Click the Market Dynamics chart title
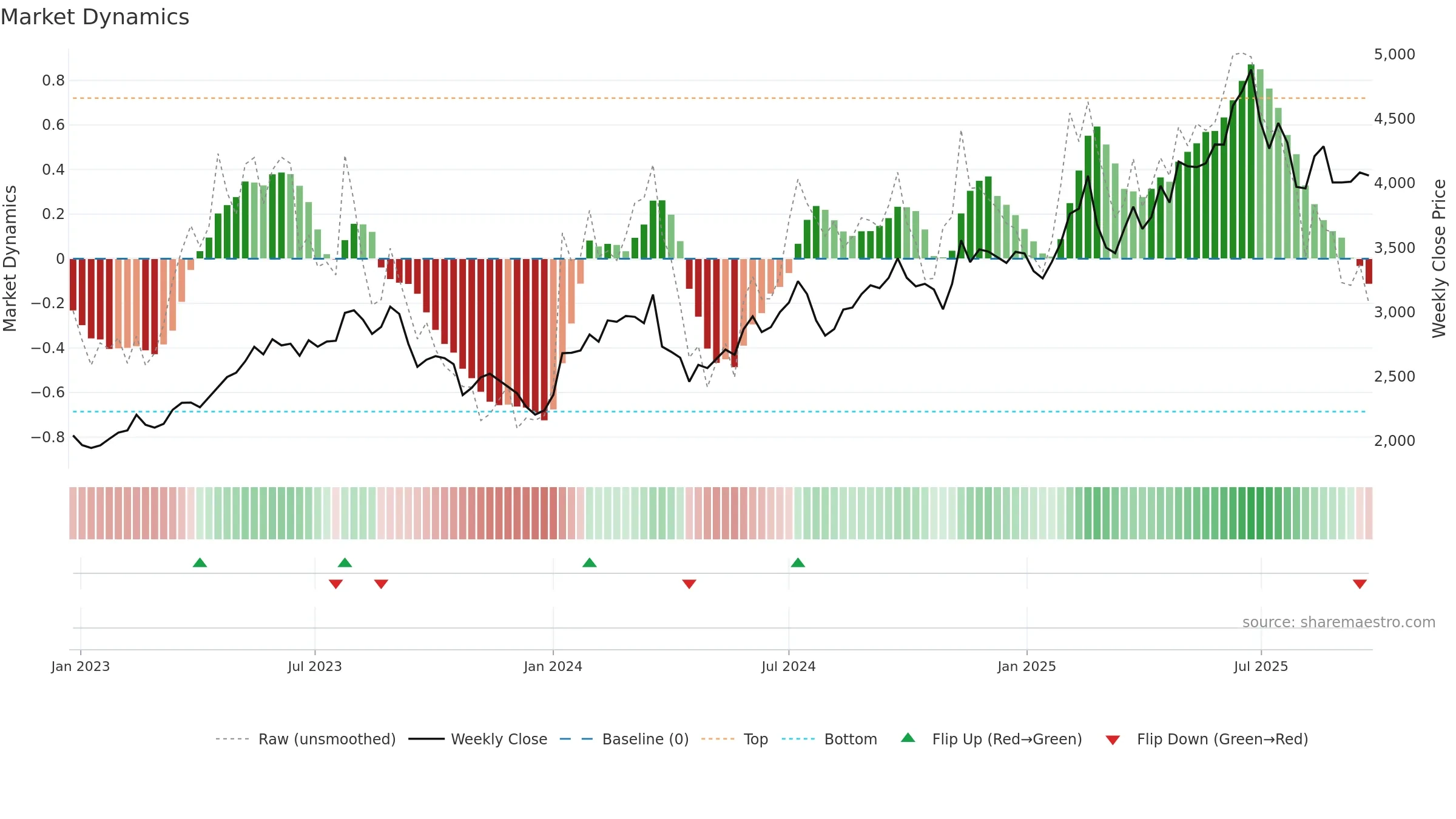The image size is (1456, 819). [95, 17]
